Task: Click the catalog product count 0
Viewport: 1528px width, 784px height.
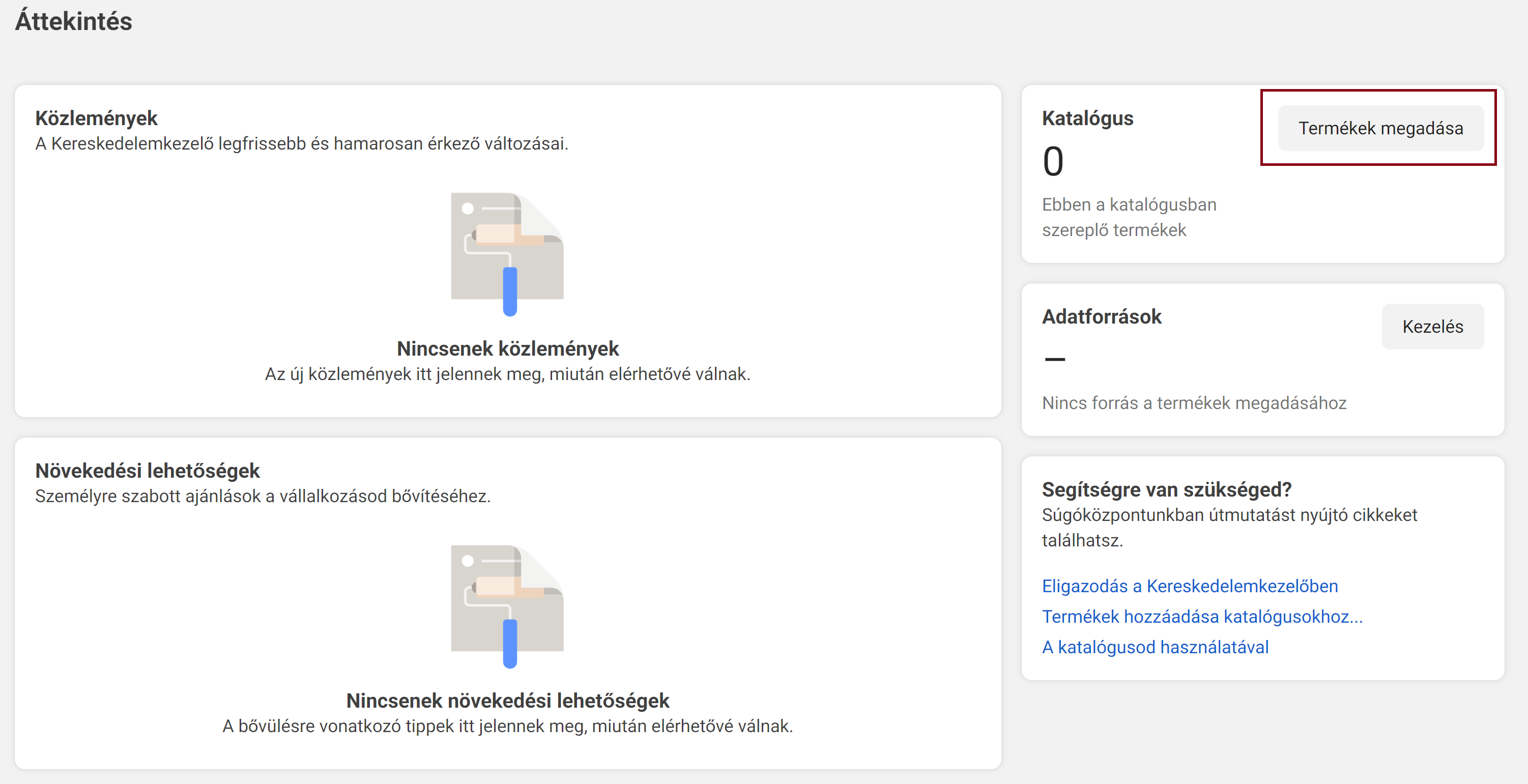Action: pyautogui.click(x=1053, y=161)
